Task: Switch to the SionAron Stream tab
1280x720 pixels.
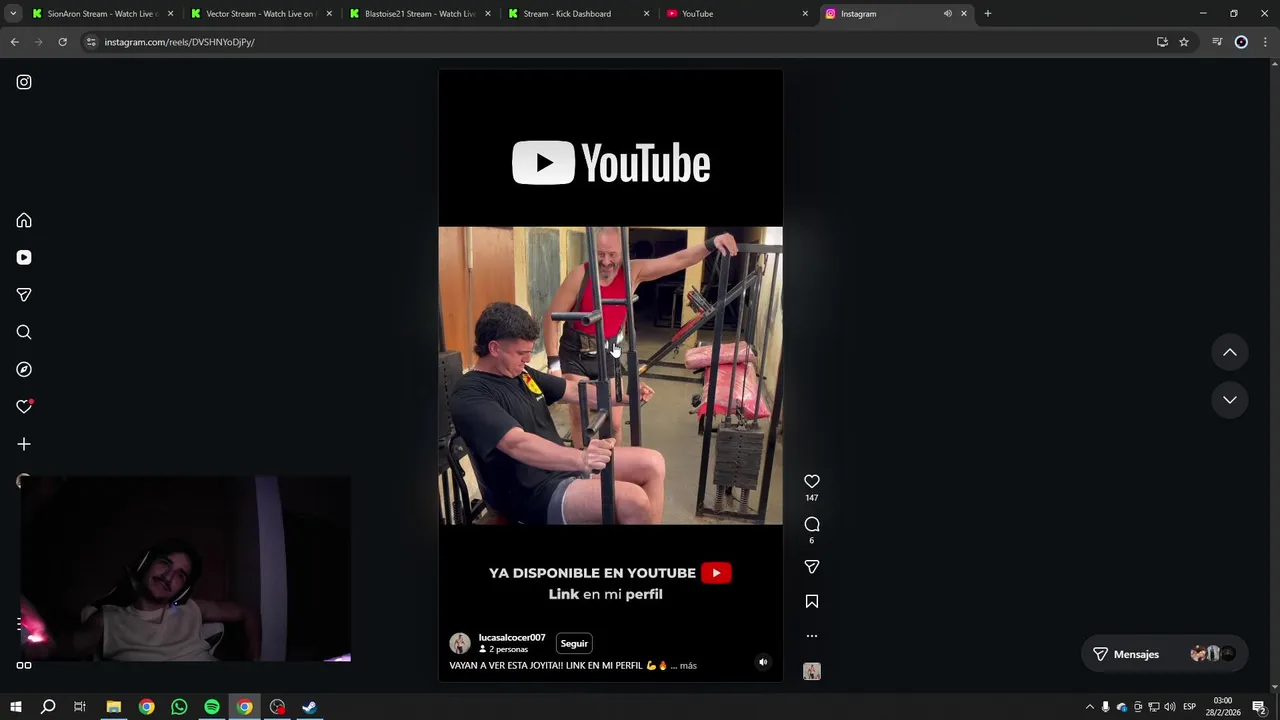Action: [x=102, y=14]
